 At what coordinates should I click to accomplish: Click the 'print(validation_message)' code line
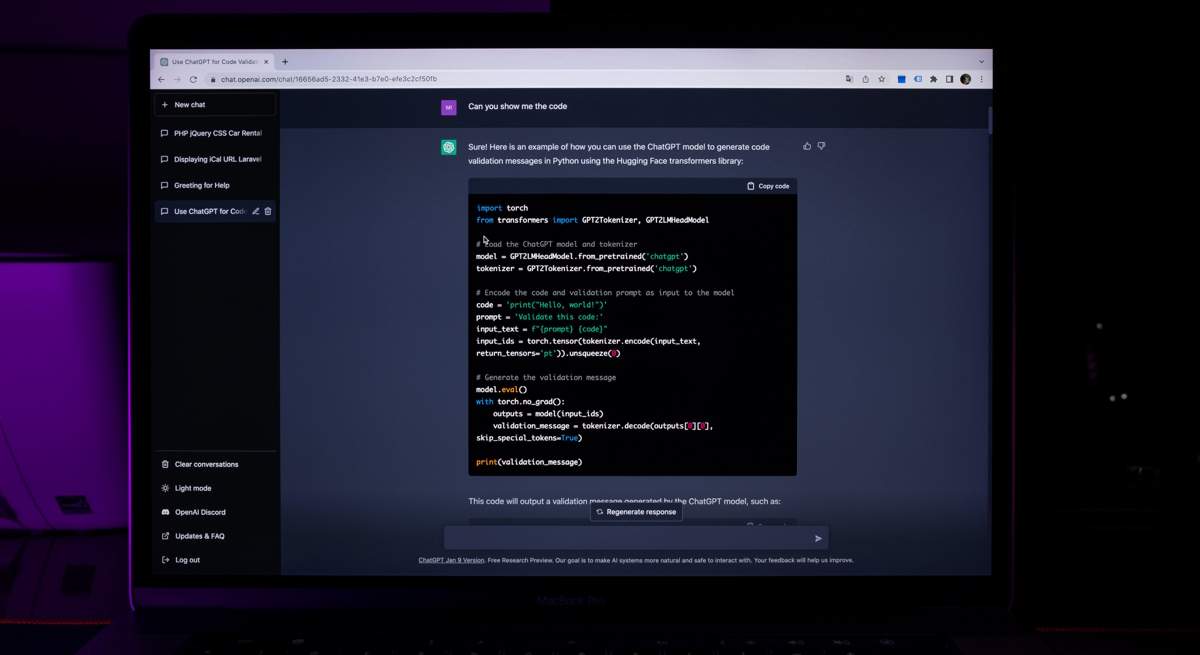pos(529,462)
